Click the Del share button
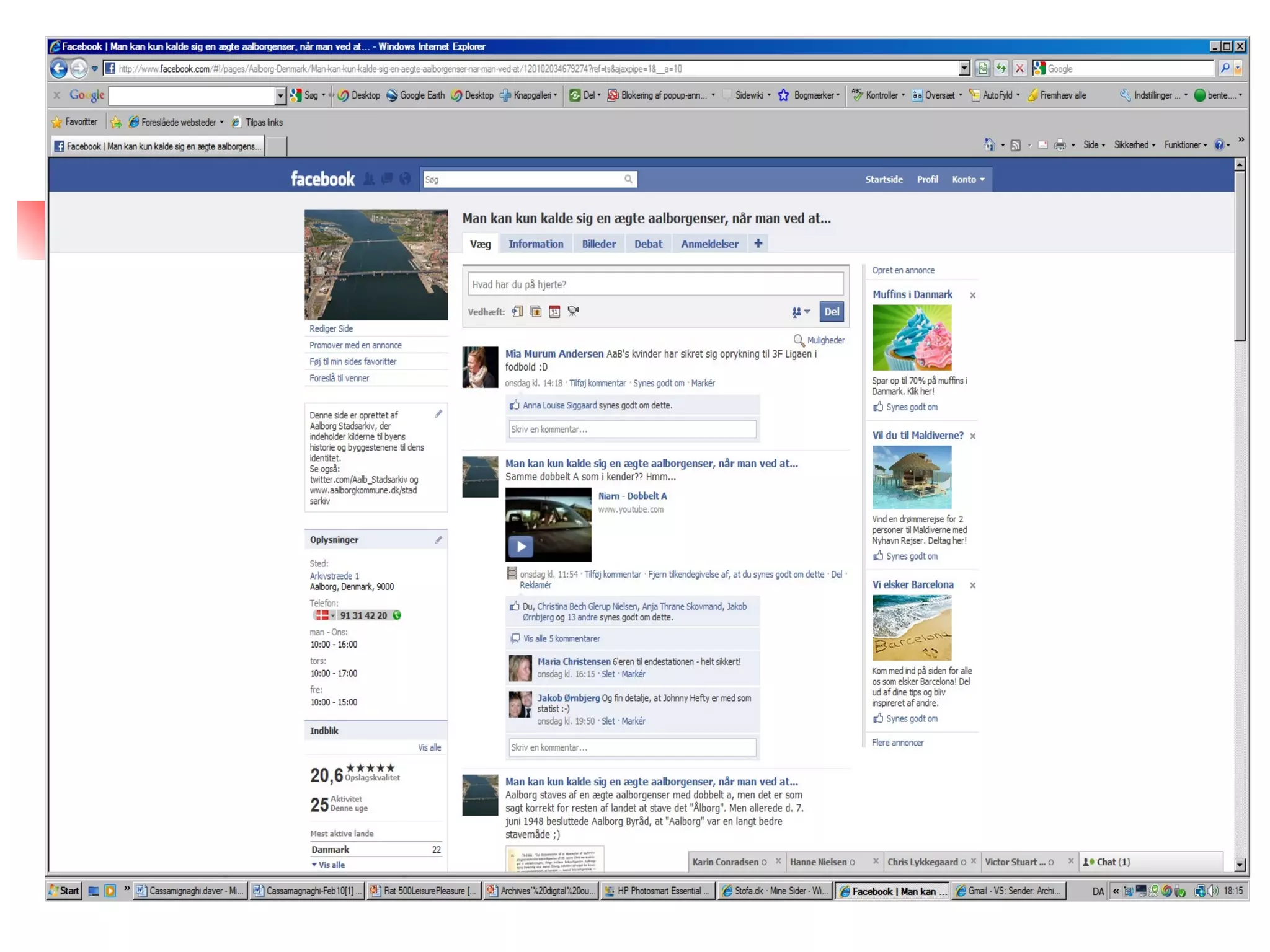 (x=831, y=312)
